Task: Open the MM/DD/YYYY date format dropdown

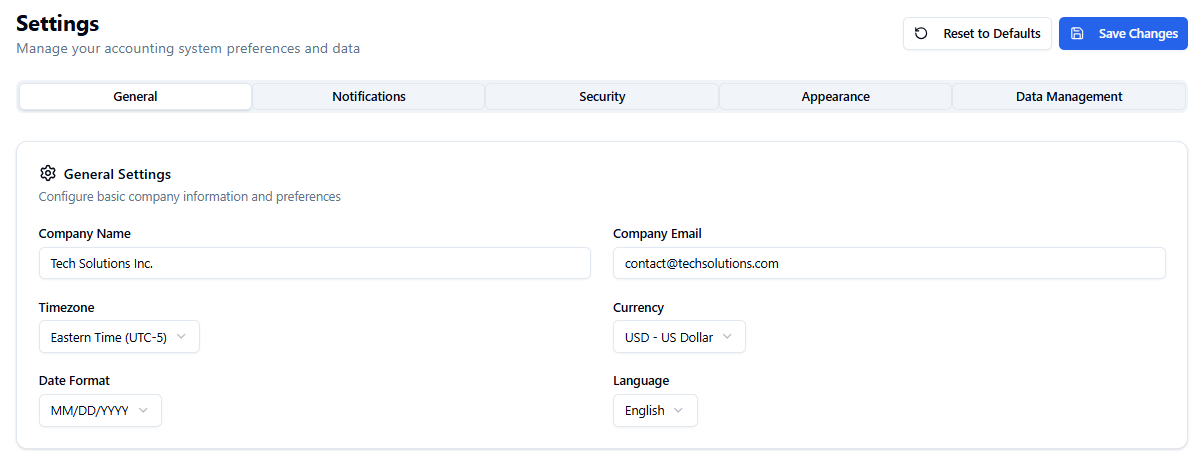Action: pos(100,410)
